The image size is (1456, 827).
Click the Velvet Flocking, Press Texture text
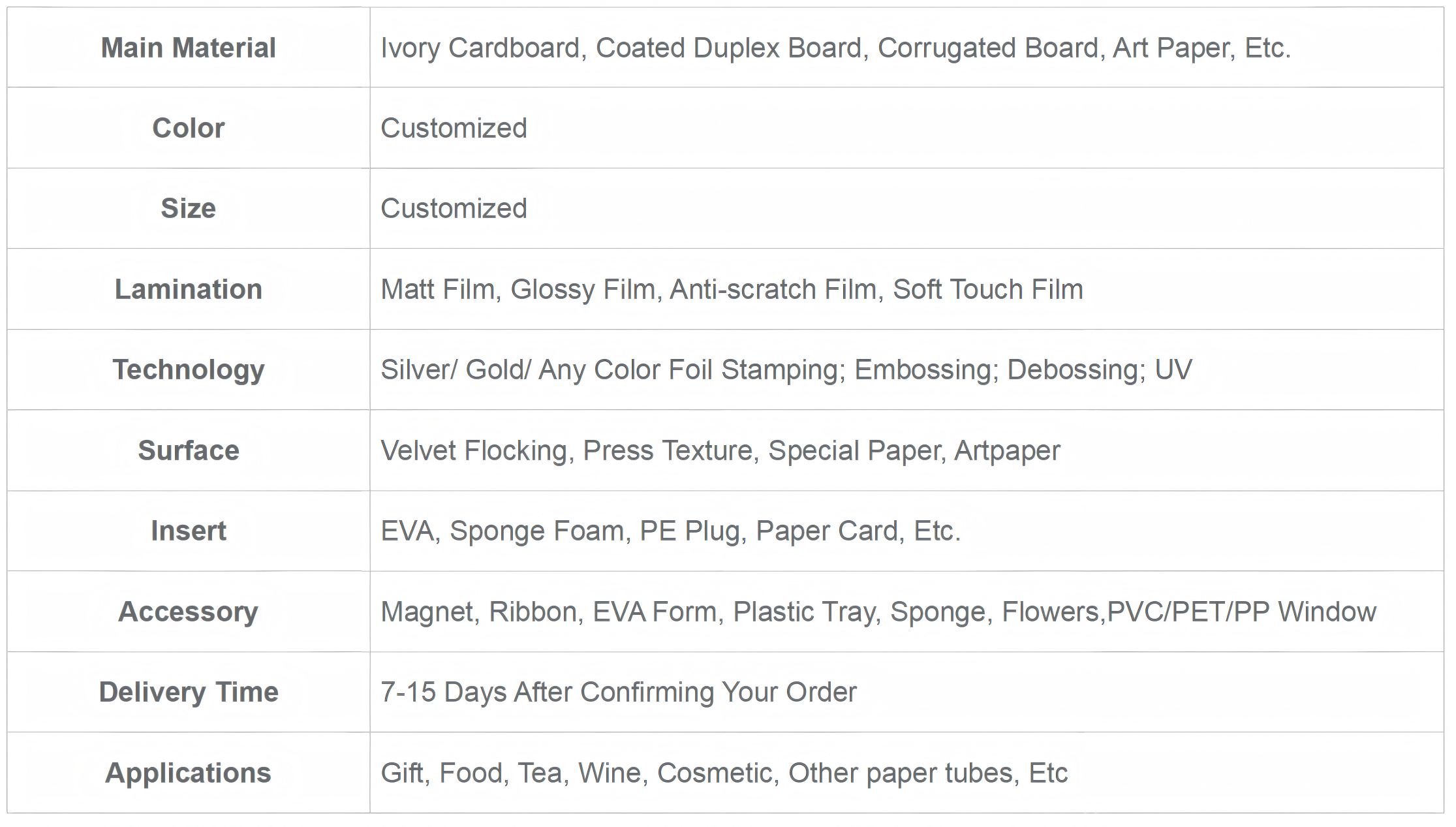click(x=720, y=450)
